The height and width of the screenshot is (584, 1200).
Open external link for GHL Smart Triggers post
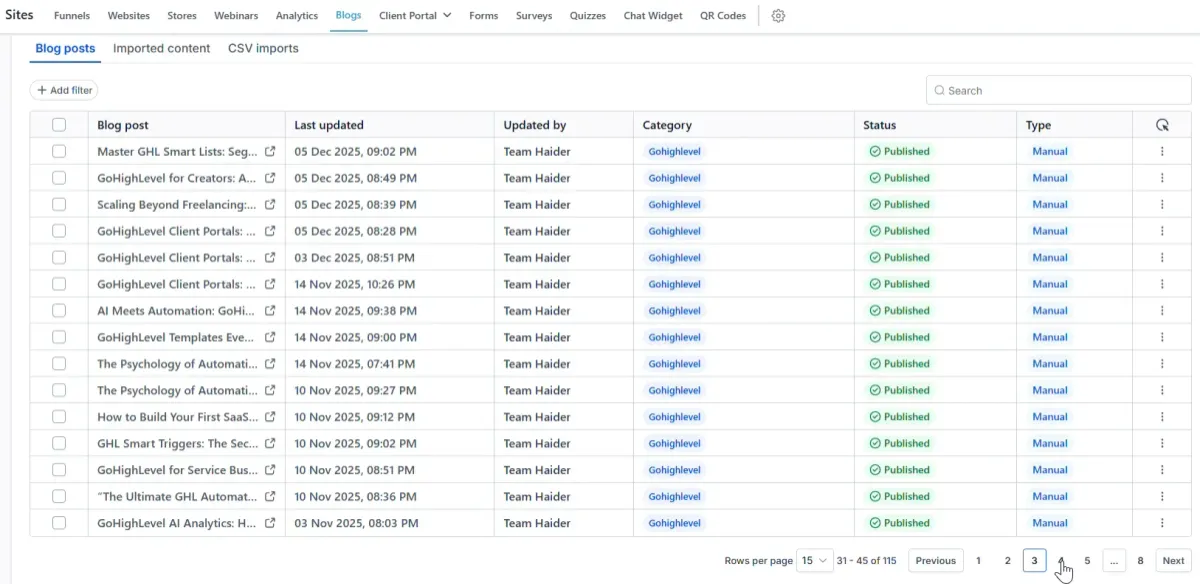(x=270, y=443)
